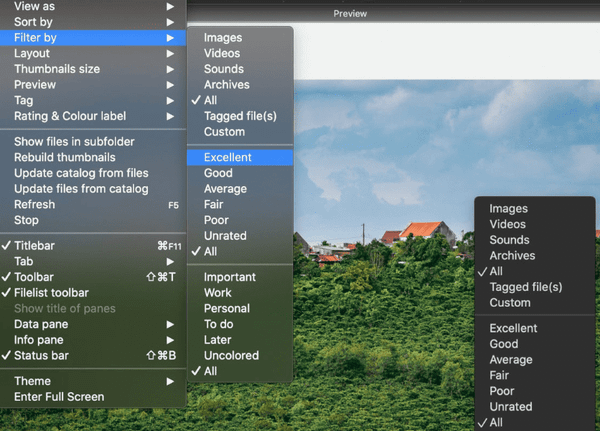Viewport: 600px width, 431px height.
Task: Filter by Important colour label
Action: [x=240, y=277]
